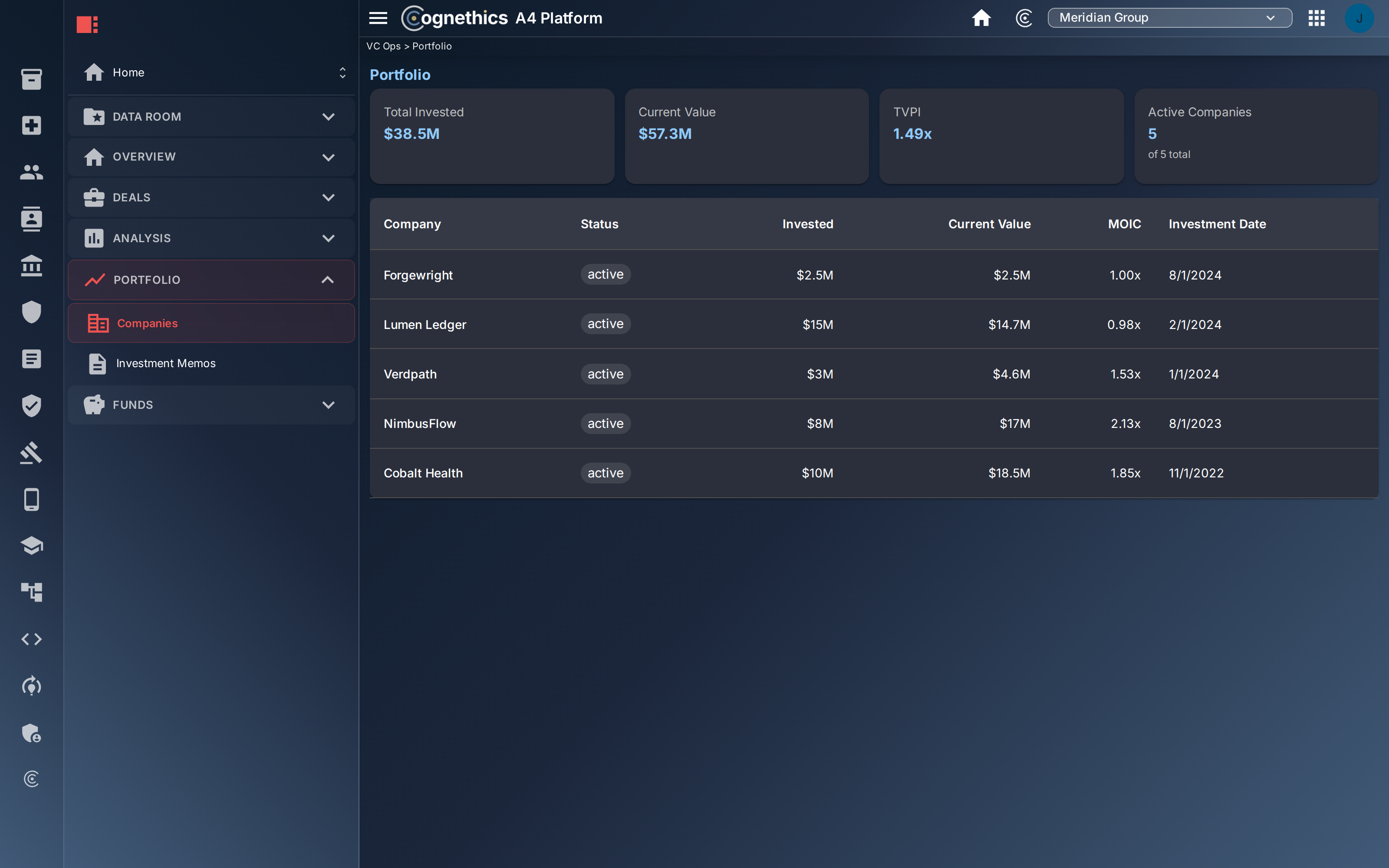Click the $18.5M current value cell
This screenshot has height=868, width=1389.
pos(1009,473)
